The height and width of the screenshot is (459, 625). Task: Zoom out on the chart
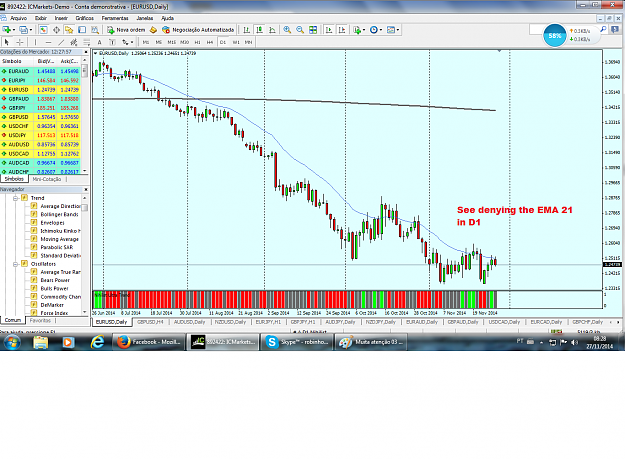300,30
